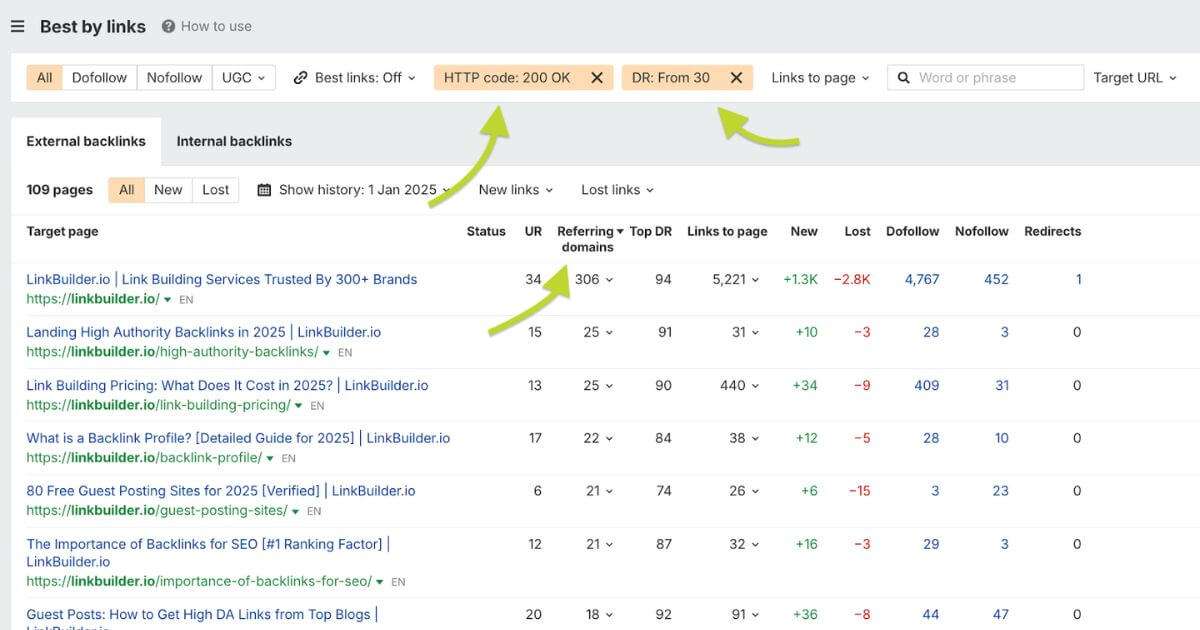
Task: Select the Nofollow backlinks filter
Action: pyautogui.click(x=173, y=77)
